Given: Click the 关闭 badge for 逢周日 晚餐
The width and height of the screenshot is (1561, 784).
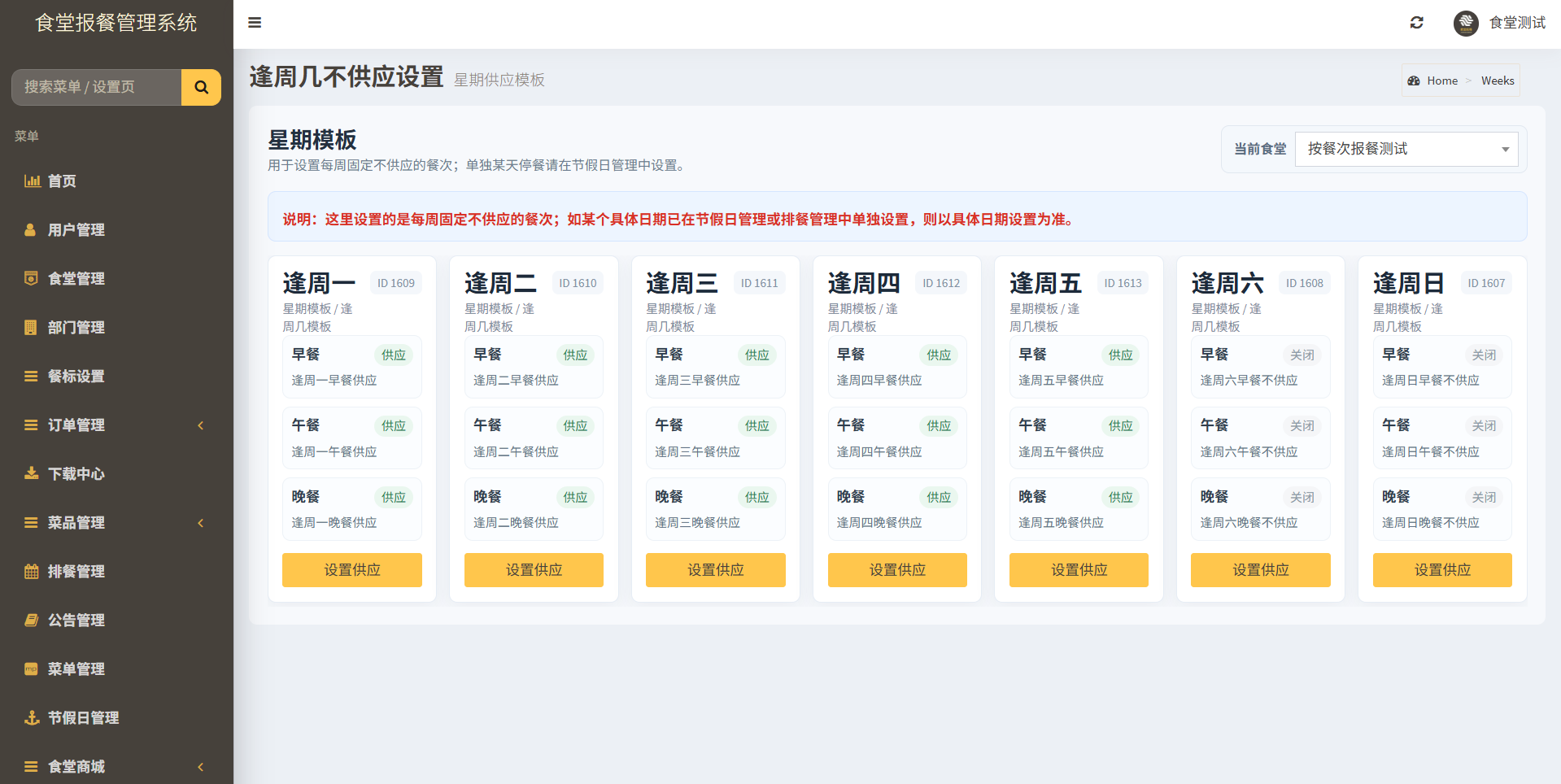Looking at the screenshot, I should click(1484, 497).
